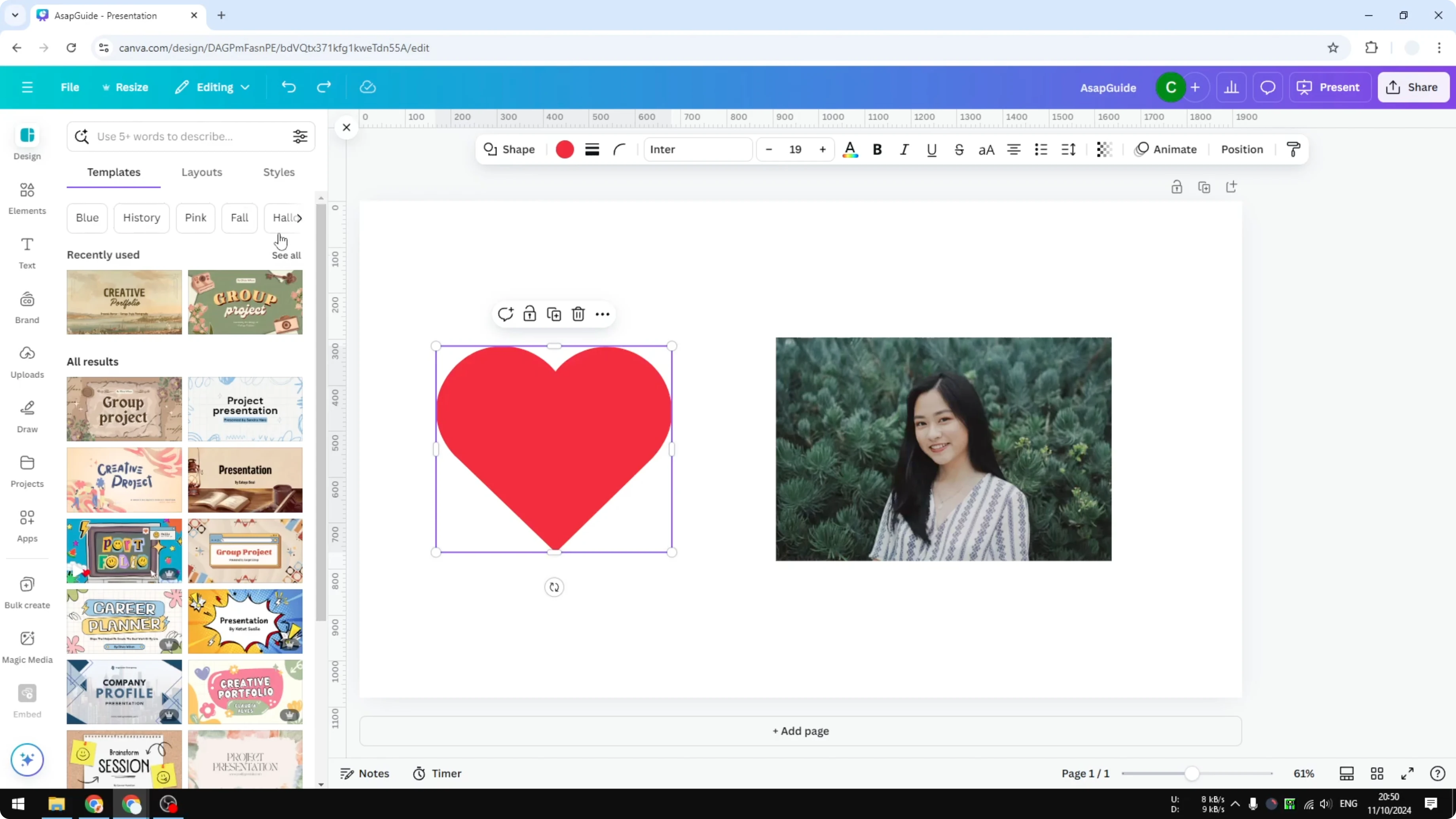Lock the selected heart element
The width and height of the screenshot is (1456, 819).
click(x=529, y=314)
